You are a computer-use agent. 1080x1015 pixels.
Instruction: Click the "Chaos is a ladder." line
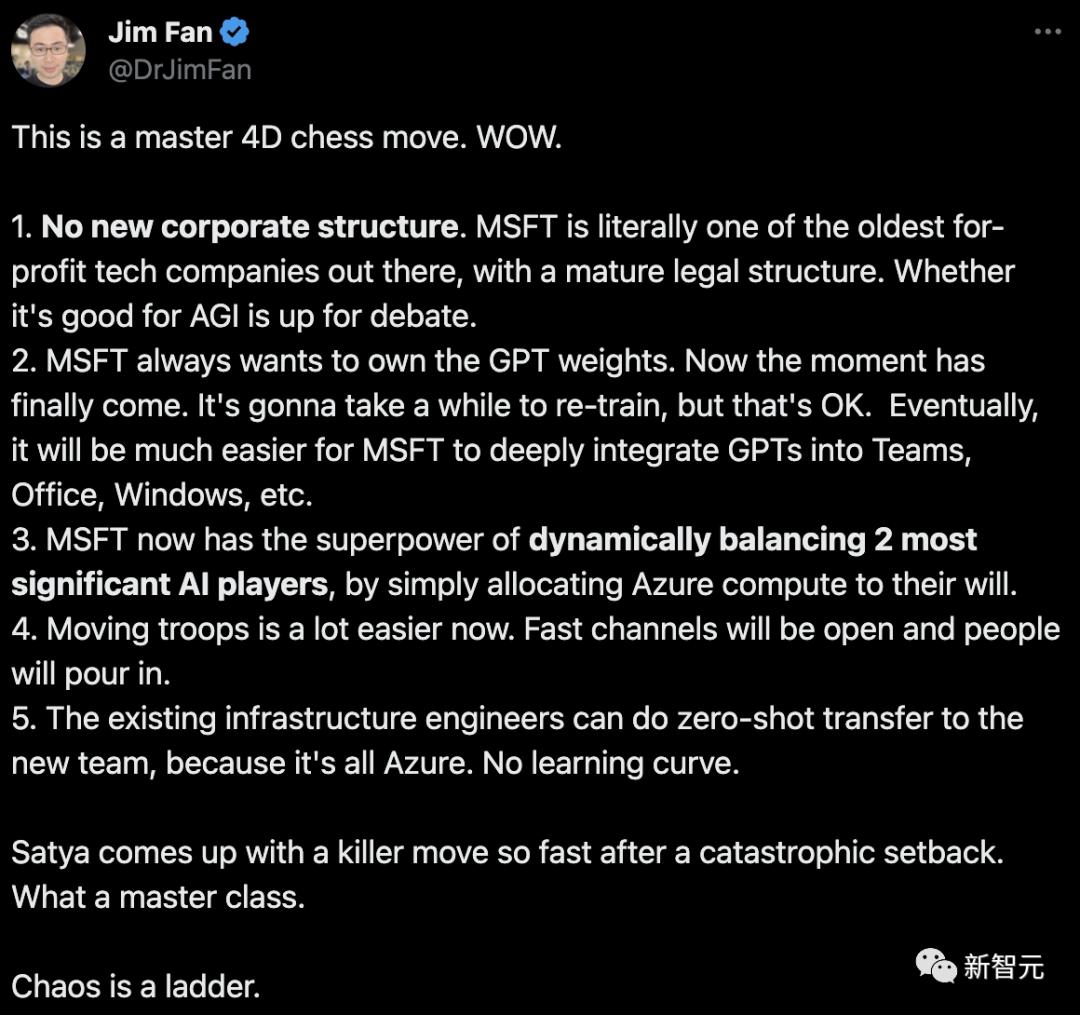[136, 987]
